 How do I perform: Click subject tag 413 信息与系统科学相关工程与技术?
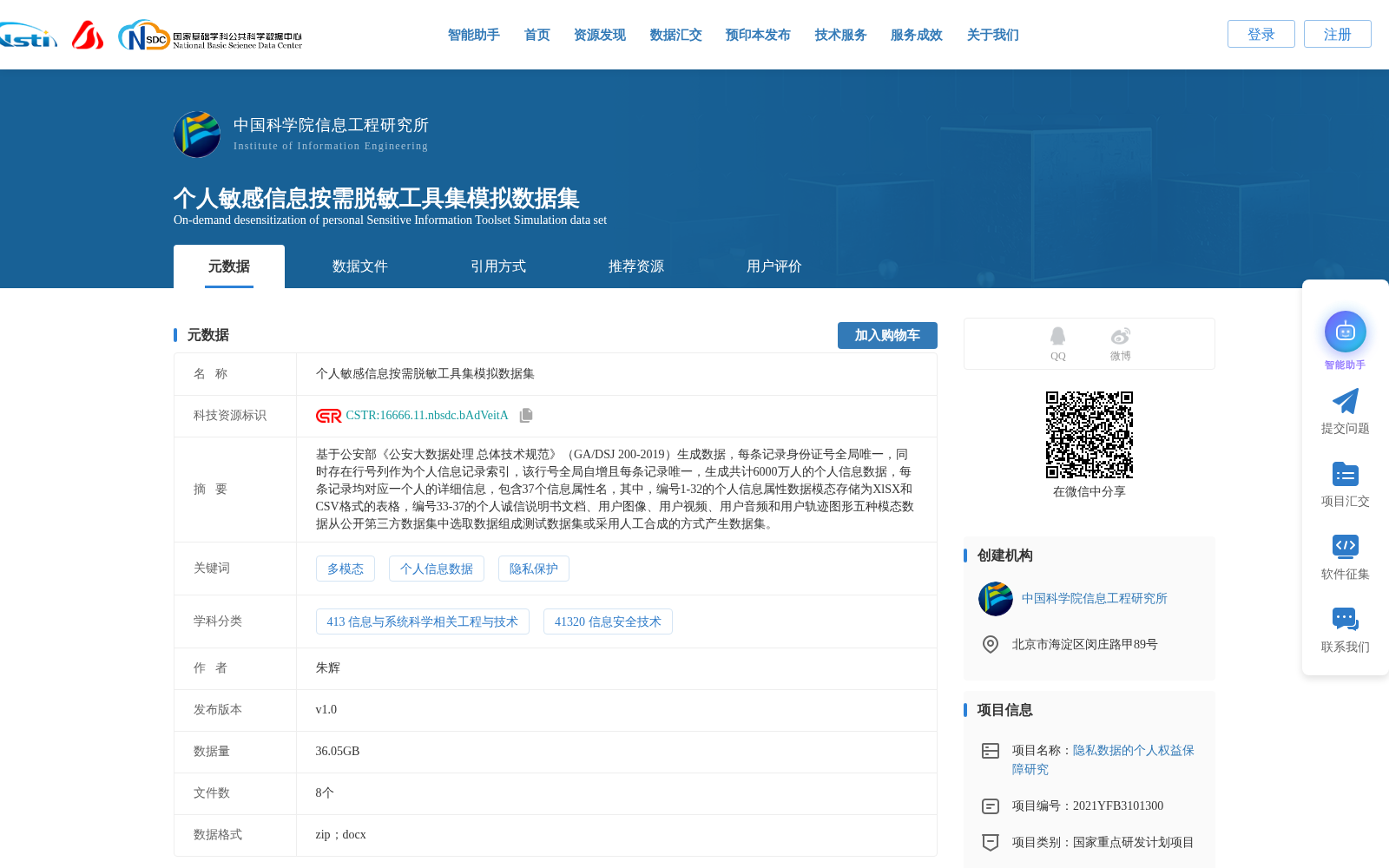pyautogui.click(x=423, y=621)
